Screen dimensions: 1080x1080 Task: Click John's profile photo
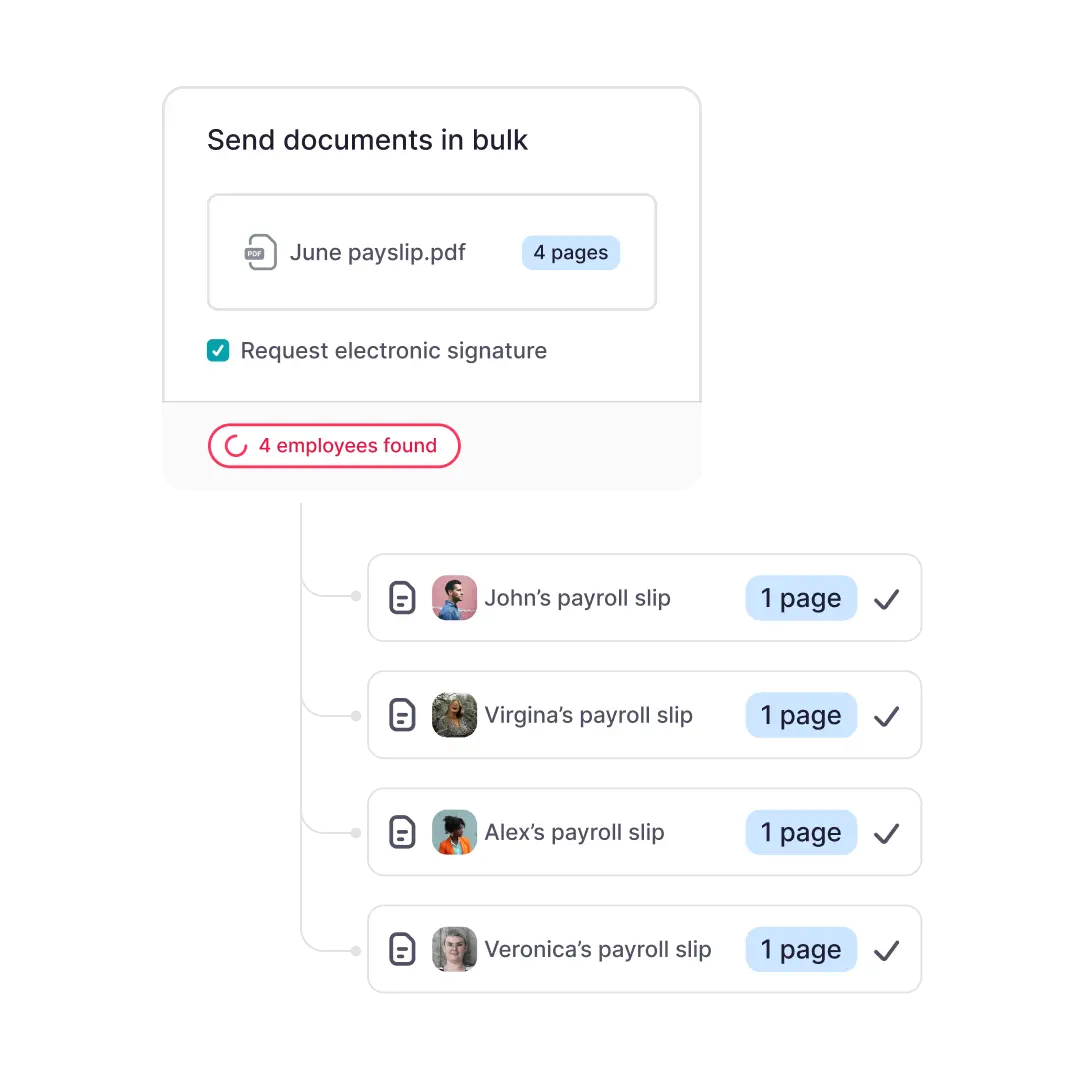pyautogui.click(x=454, y=598)
